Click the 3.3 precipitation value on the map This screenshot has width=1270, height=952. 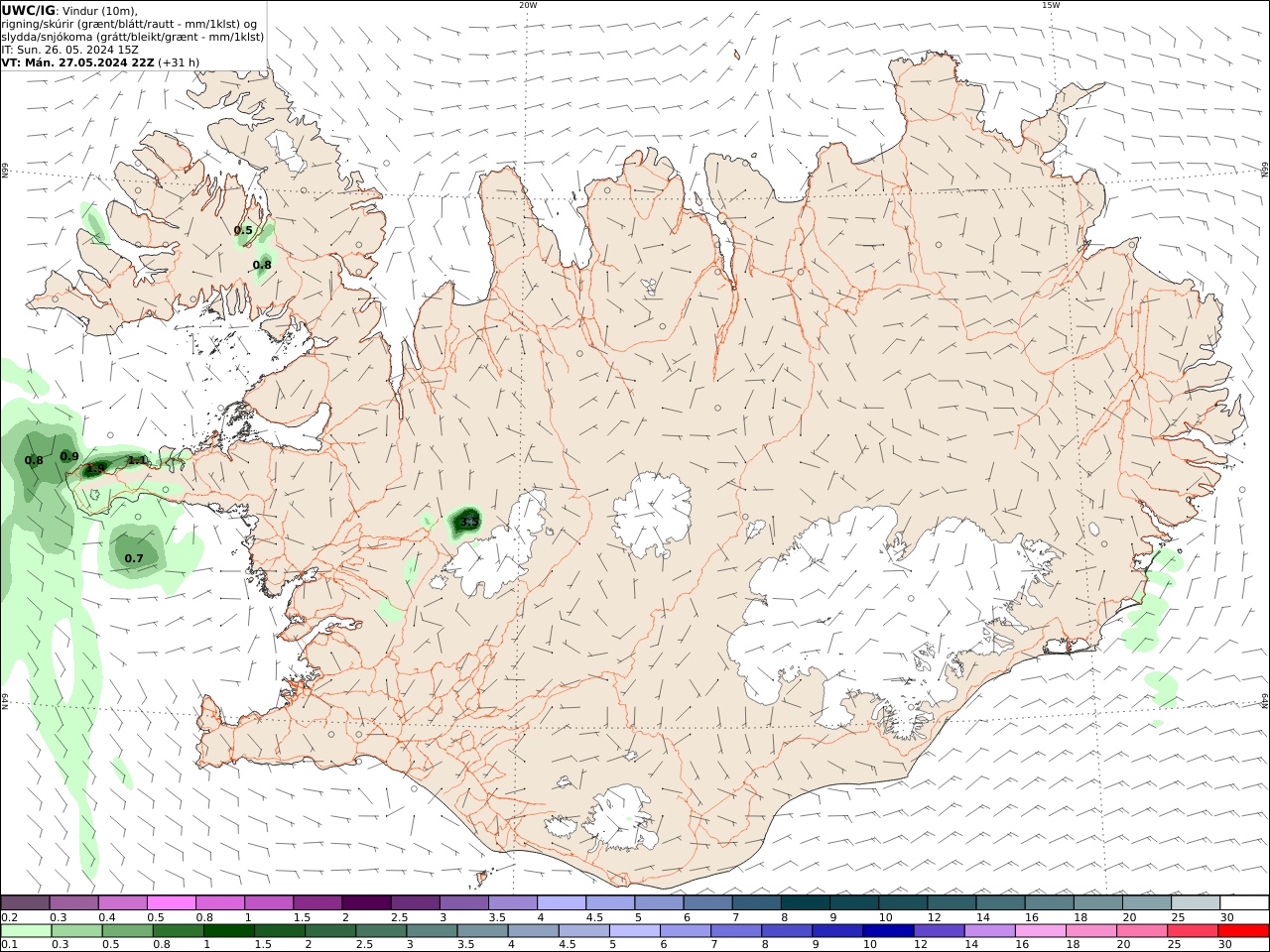tap(469, 522)
